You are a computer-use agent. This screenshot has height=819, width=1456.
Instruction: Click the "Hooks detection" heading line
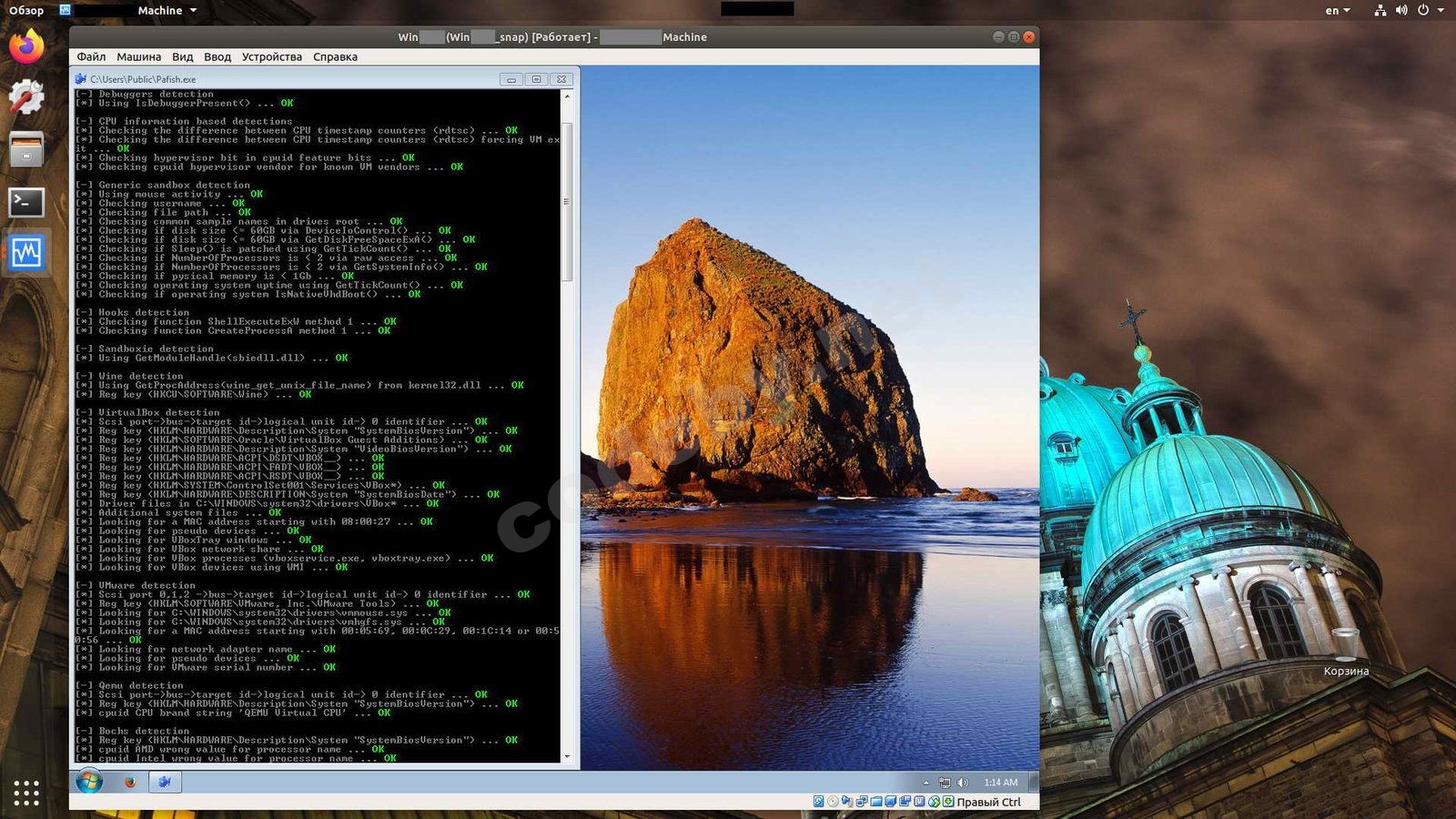(x=133, y=312)
